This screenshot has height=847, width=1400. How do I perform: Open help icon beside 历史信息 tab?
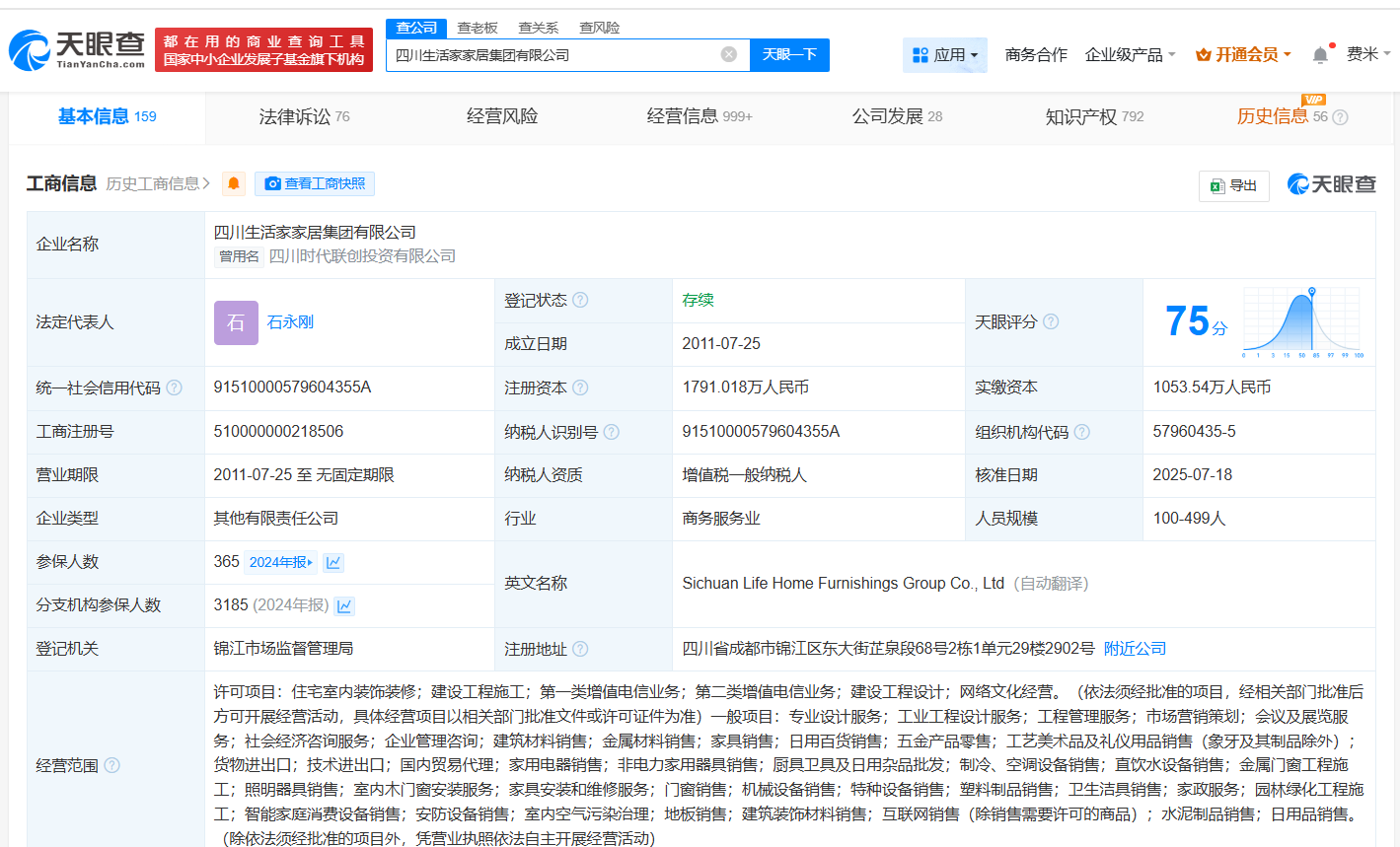tap(1340, 117)
